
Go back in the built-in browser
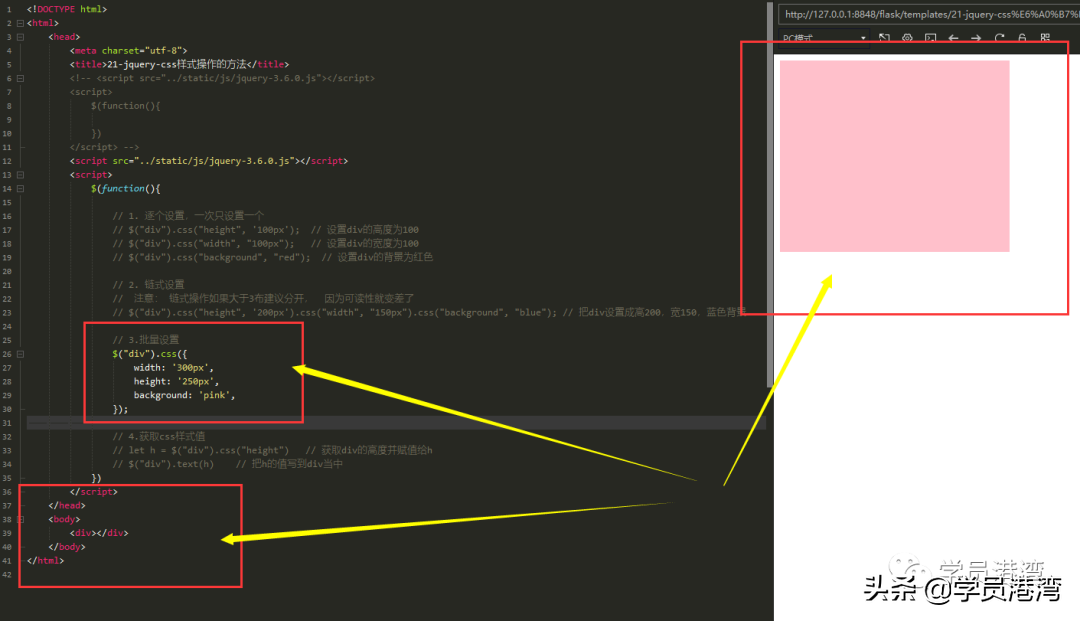953,38
